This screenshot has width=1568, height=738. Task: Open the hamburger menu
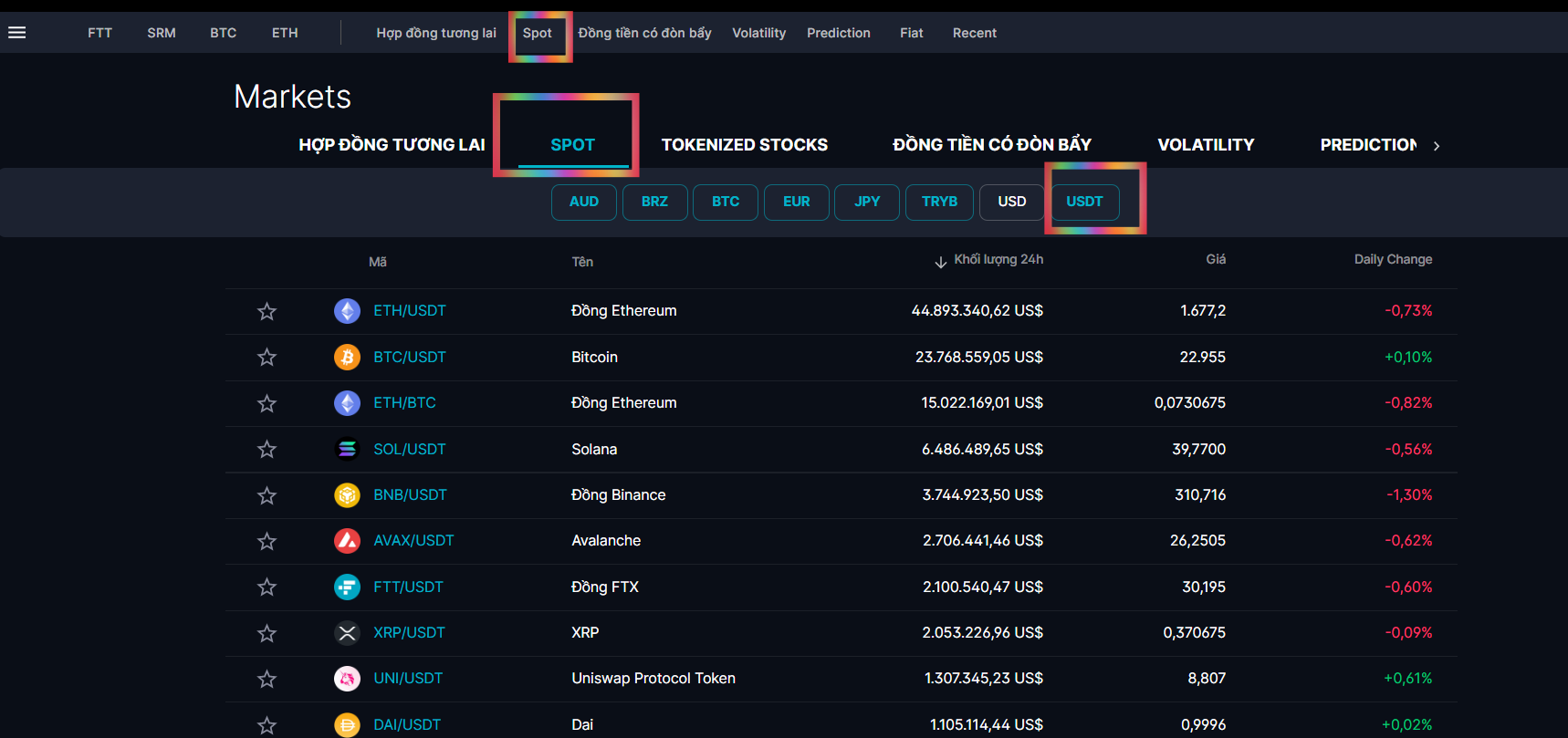coord(16,33)
